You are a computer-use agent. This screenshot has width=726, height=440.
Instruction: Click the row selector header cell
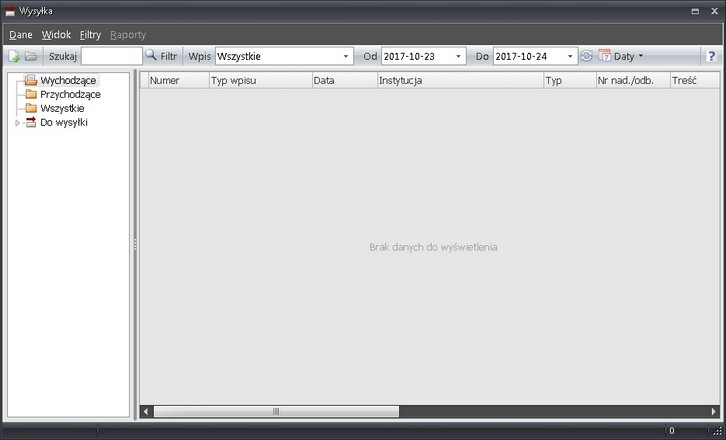pyautogui.click(x=144, y=81)
